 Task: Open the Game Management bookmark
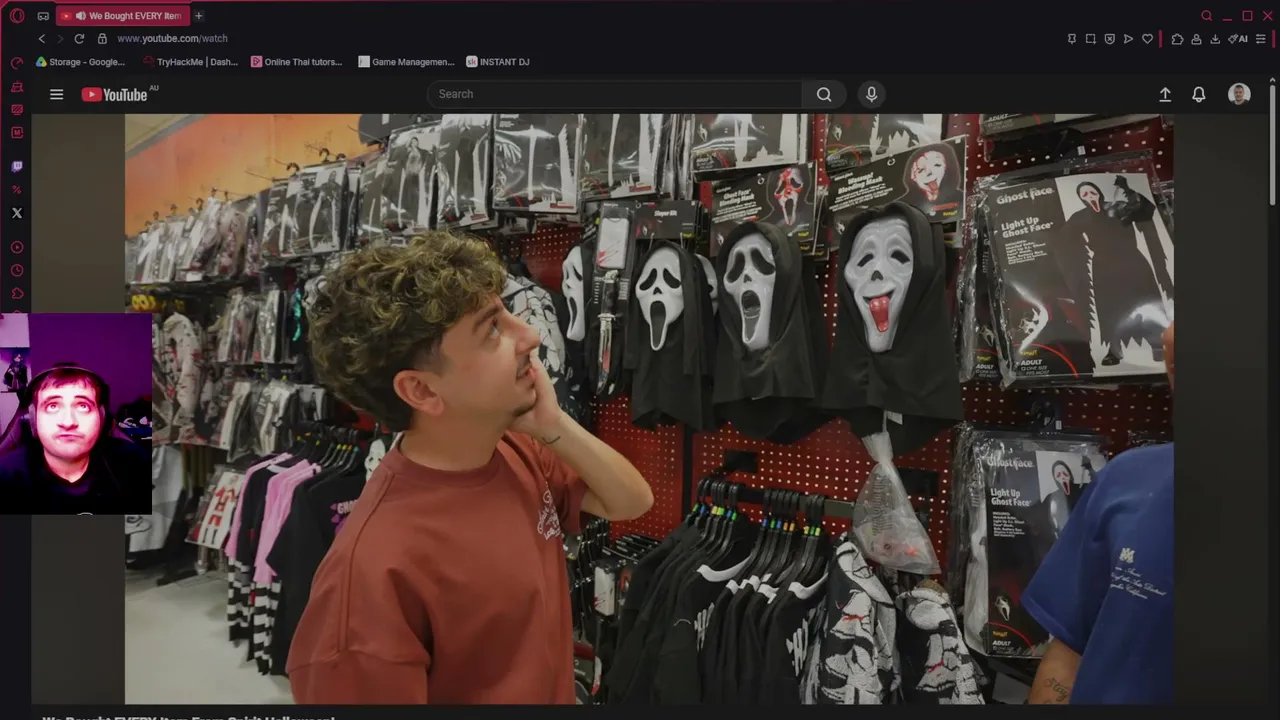406,62
